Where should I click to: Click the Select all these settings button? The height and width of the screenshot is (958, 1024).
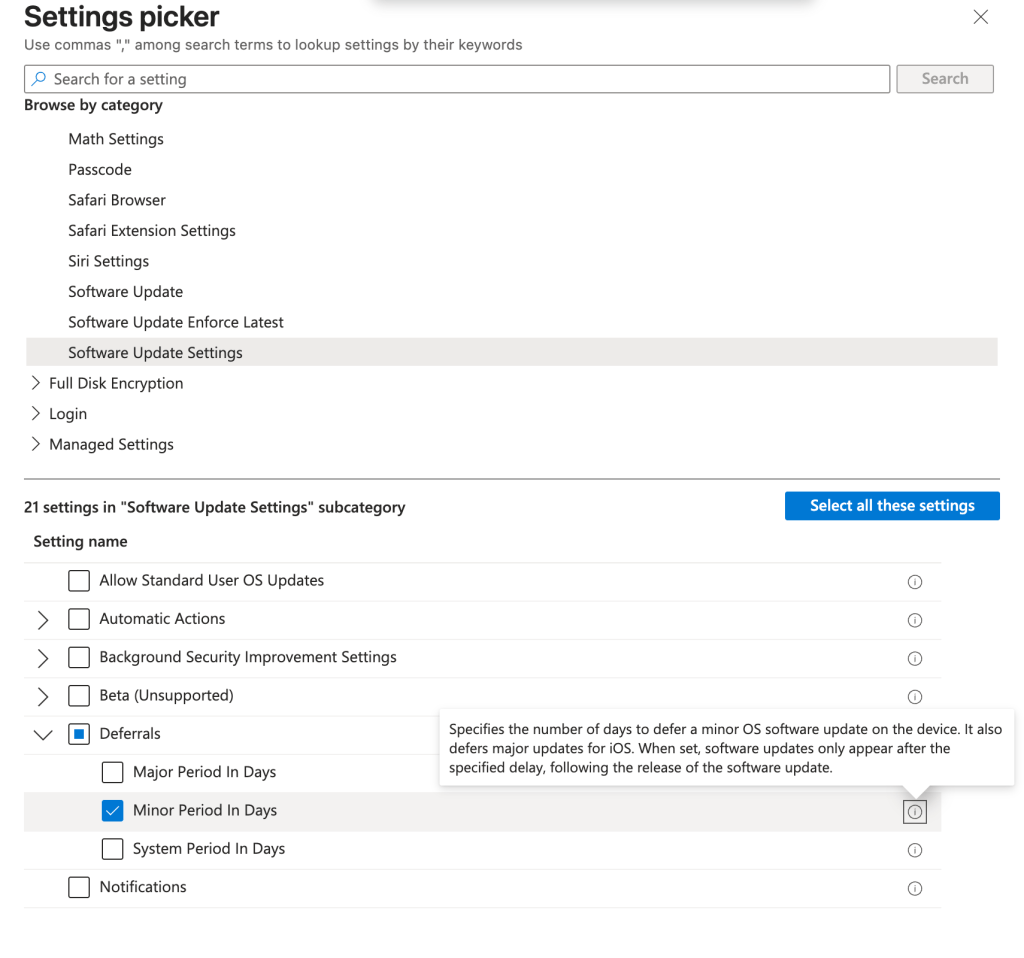click(891, 506)
